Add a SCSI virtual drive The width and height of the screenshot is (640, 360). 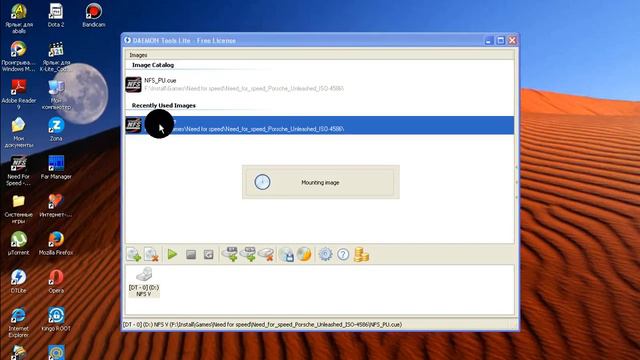click(x=248, y=254)
